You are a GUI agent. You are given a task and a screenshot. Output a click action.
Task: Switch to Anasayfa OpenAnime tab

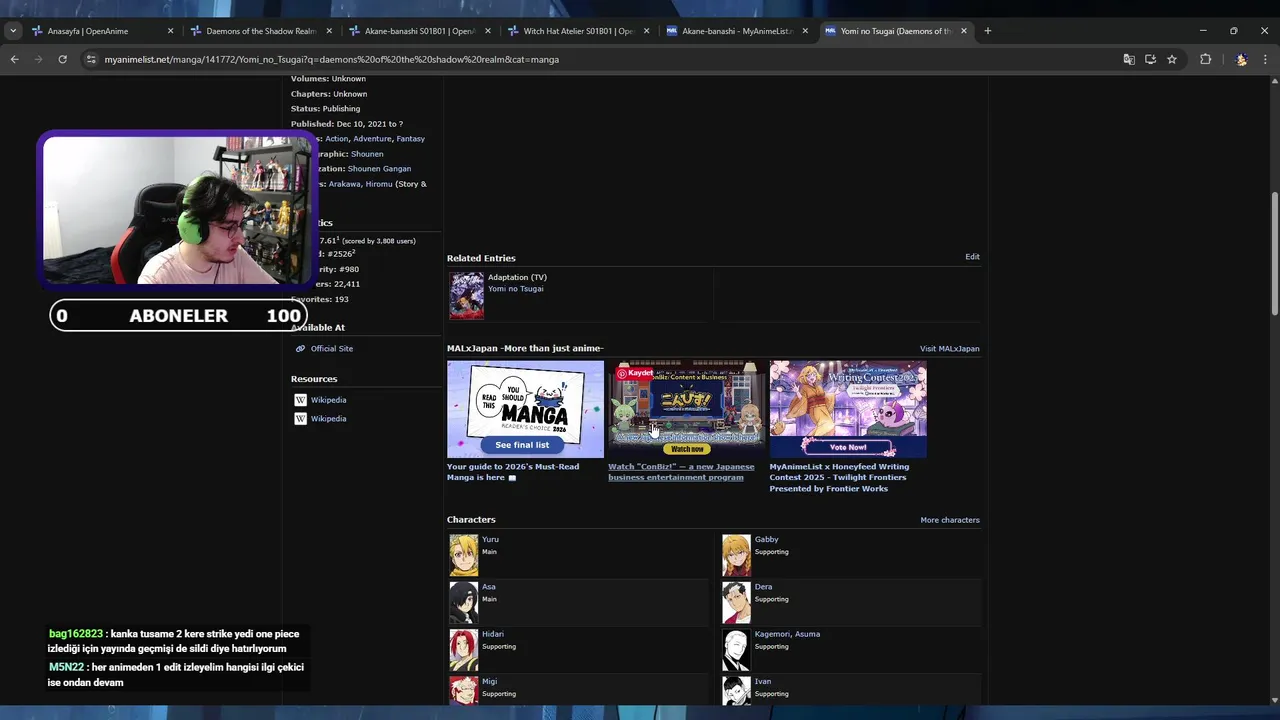click(102, 31)
